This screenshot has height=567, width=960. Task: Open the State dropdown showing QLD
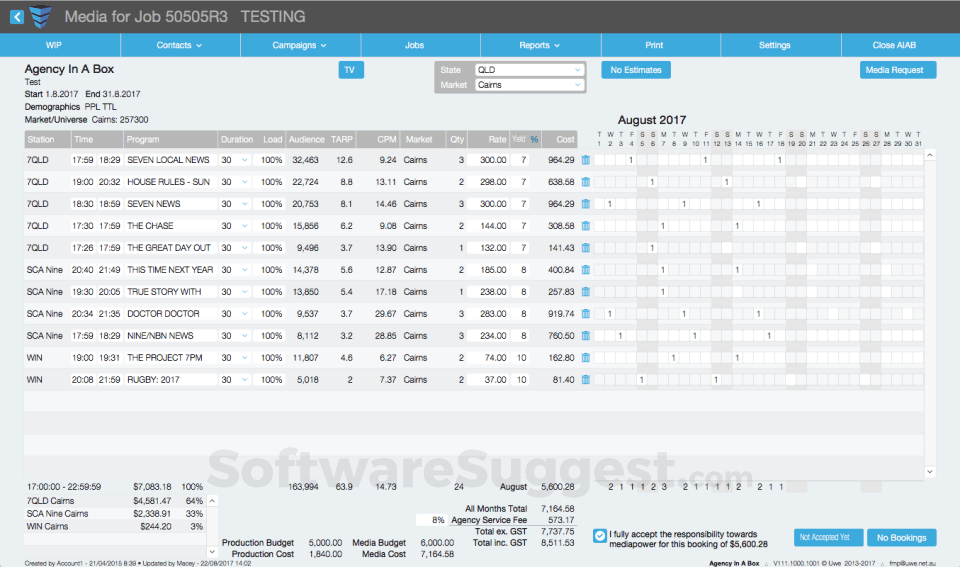pos(529,70)
